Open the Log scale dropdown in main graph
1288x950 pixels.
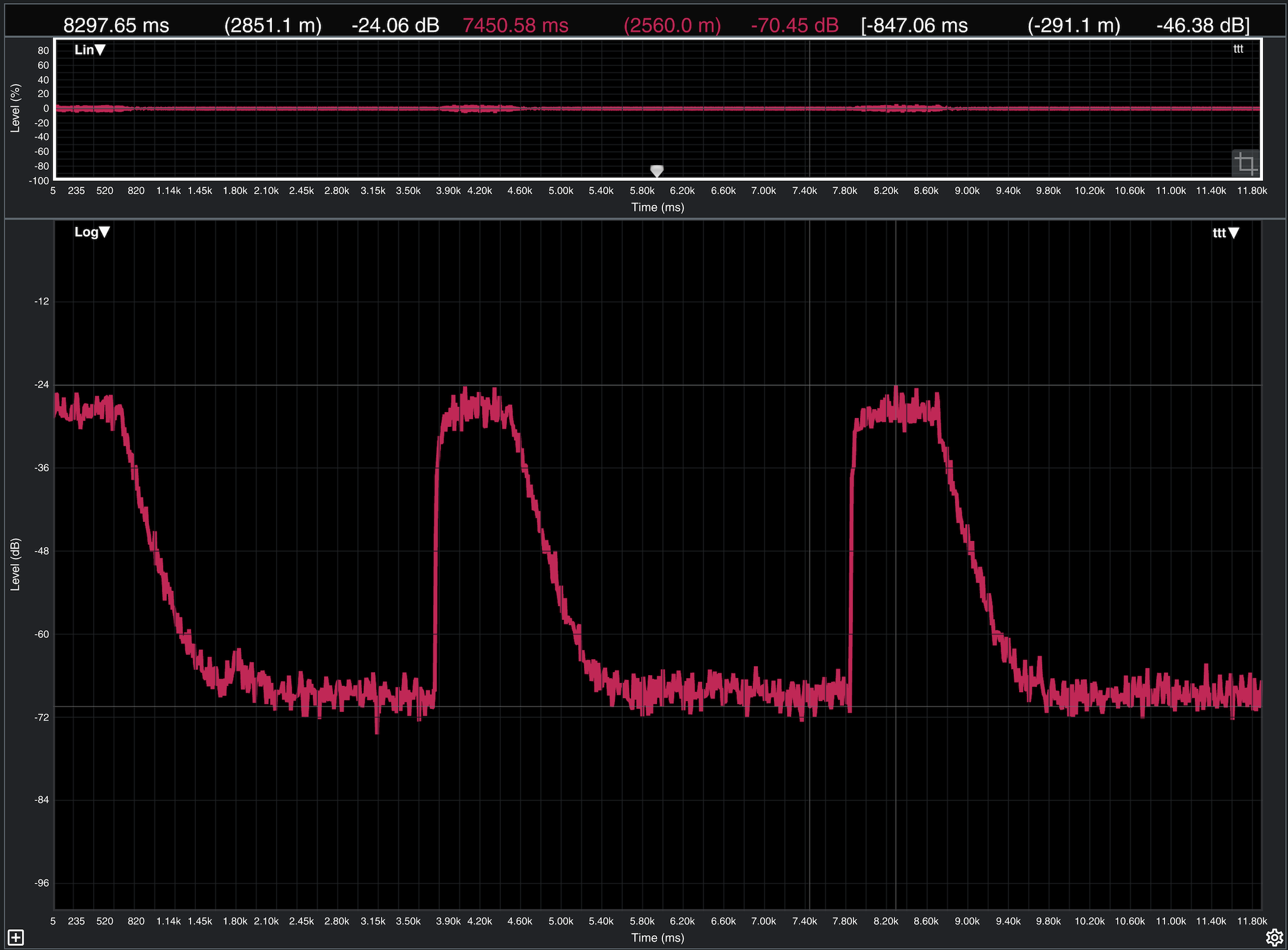click(92, 232)
